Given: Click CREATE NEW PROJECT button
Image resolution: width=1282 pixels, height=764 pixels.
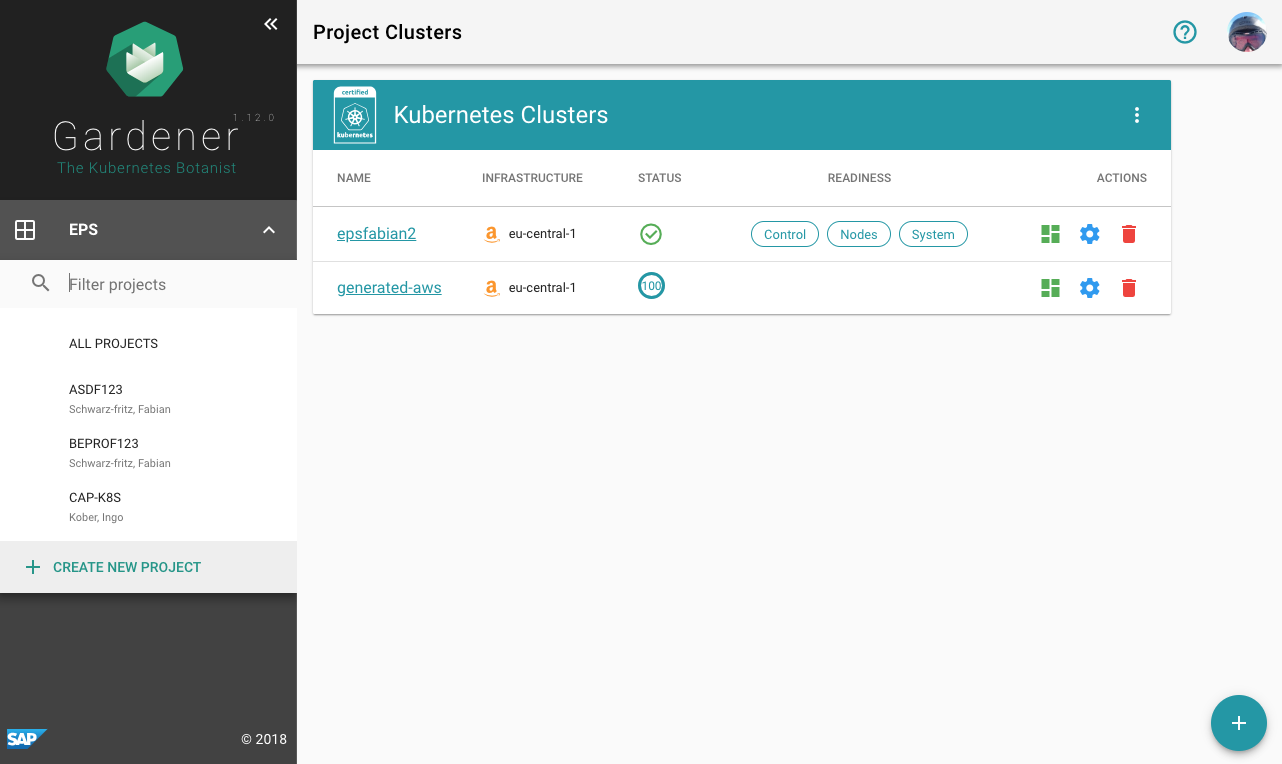Looking at the screenshot, I should (148, 567).
